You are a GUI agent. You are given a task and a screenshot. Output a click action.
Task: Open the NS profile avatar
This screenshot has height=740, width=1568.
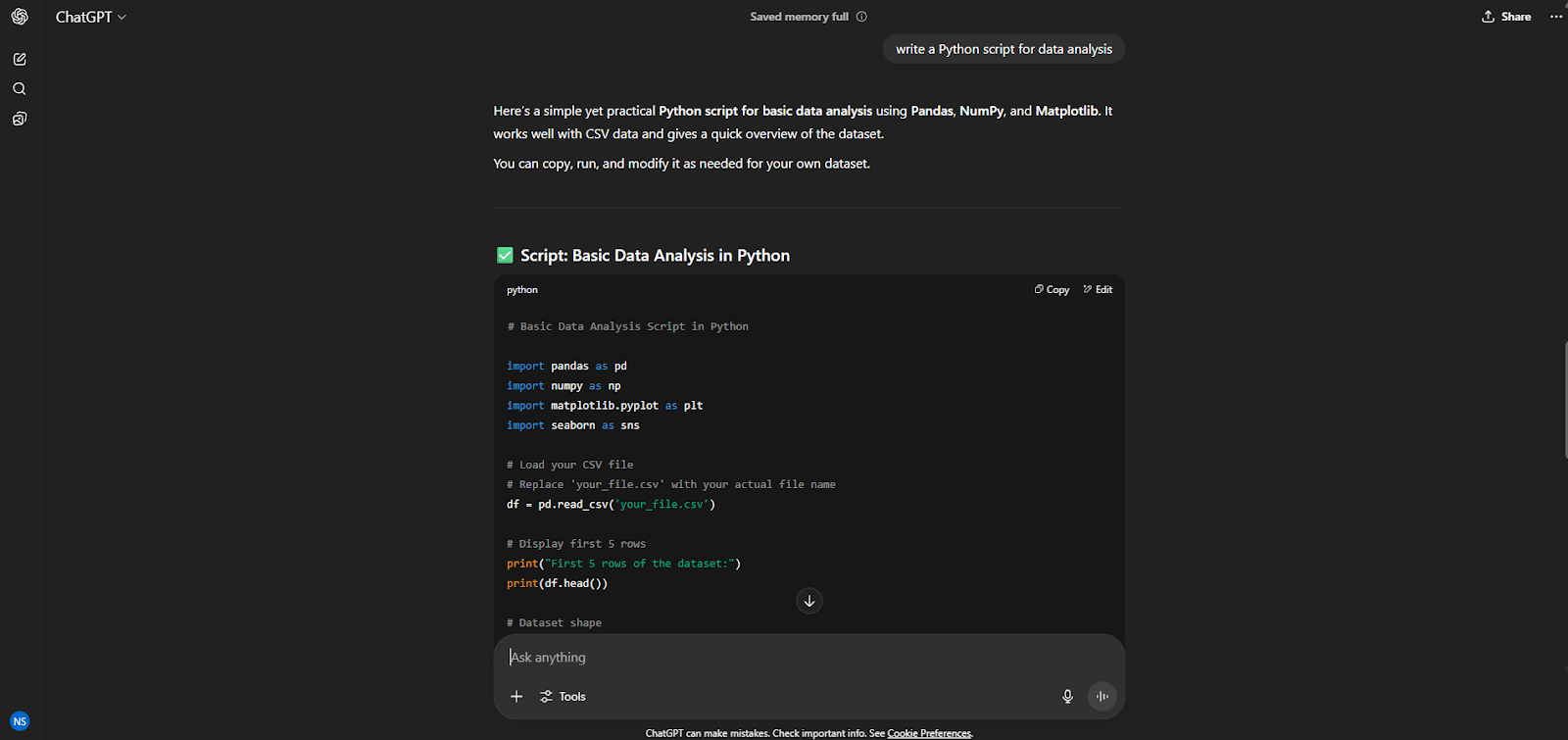(20, 721)
